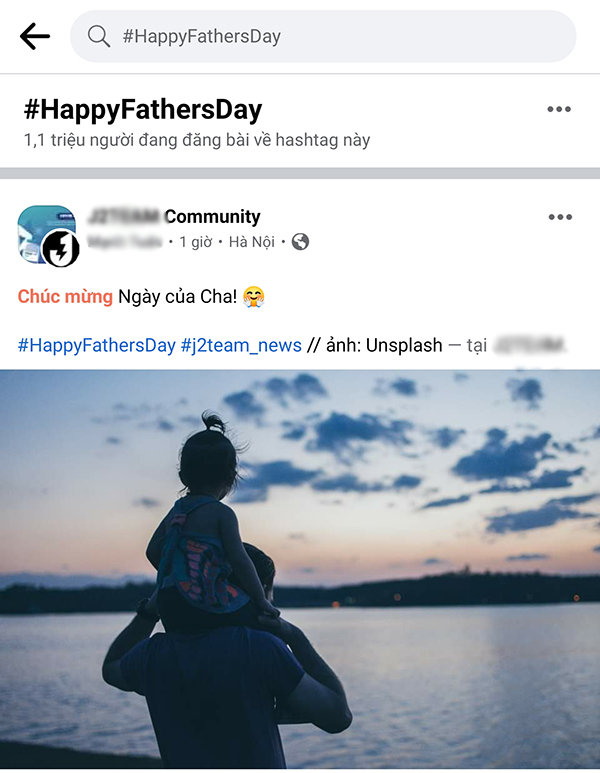This screenshot has height=773, width=600.
Task: Click the #HappyFathersDay page heading
Action: 143,109
